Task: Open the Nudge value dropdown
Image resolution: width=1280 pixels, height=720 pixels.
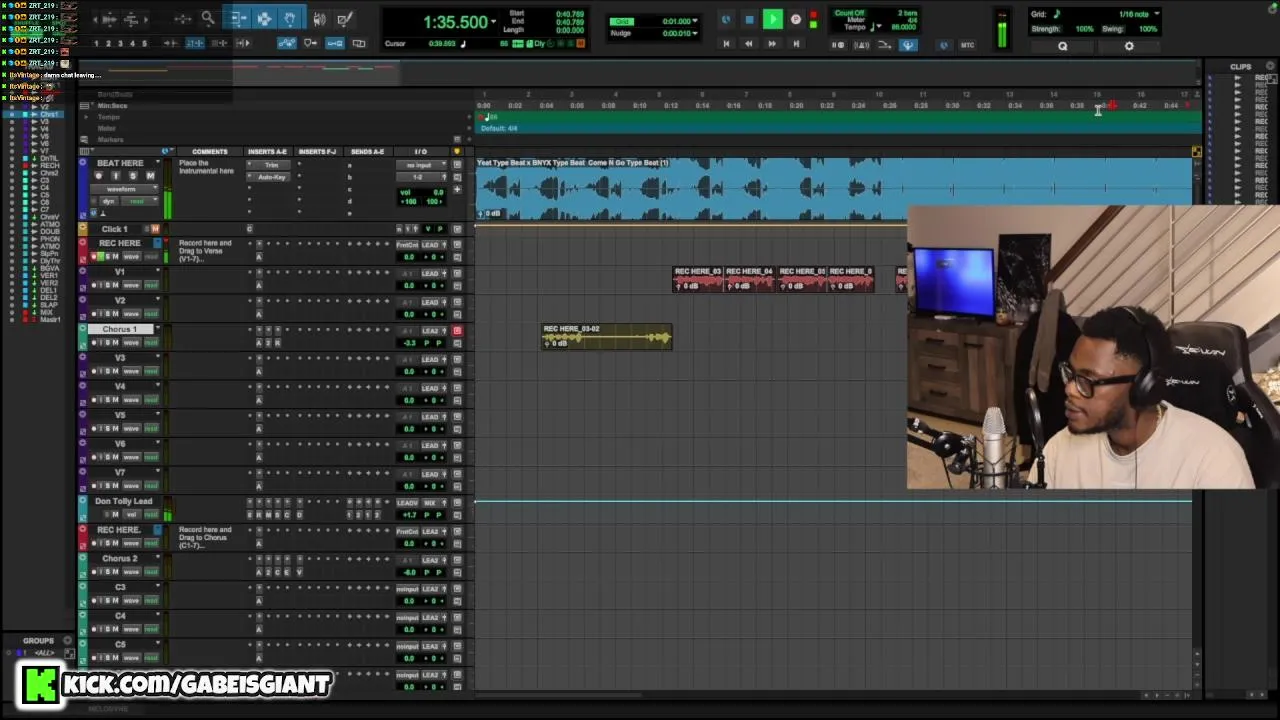Action: click(x=695, y=33)
